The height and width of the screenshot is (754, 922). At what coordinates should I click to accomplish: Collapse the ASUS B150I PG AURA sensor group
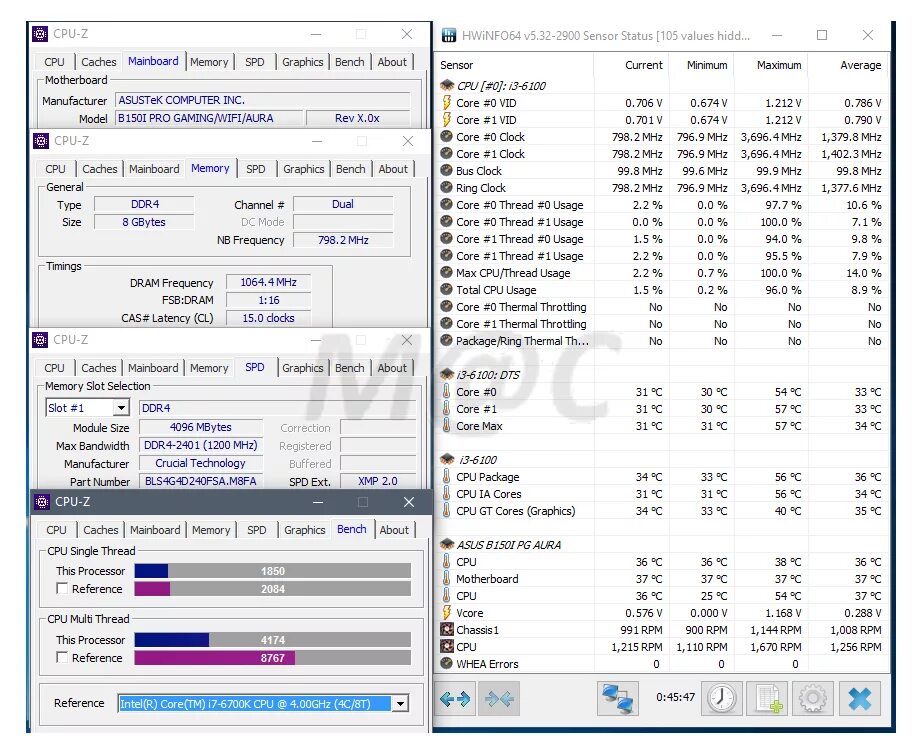[447, 545]
